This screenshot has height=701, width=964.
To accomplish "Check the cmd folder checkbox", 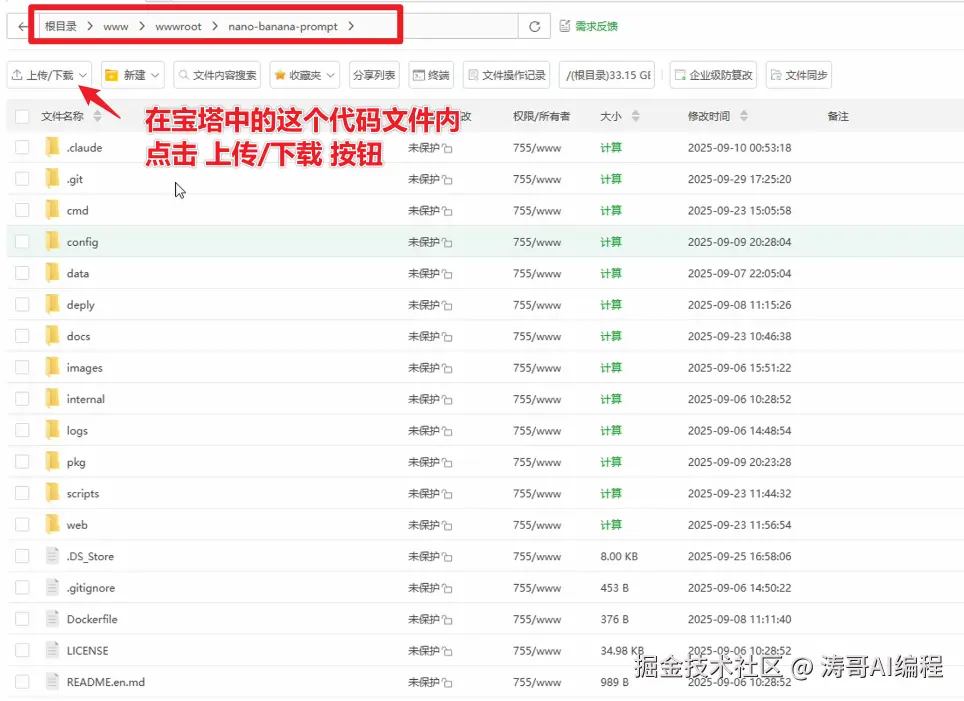I will (22, 210).
